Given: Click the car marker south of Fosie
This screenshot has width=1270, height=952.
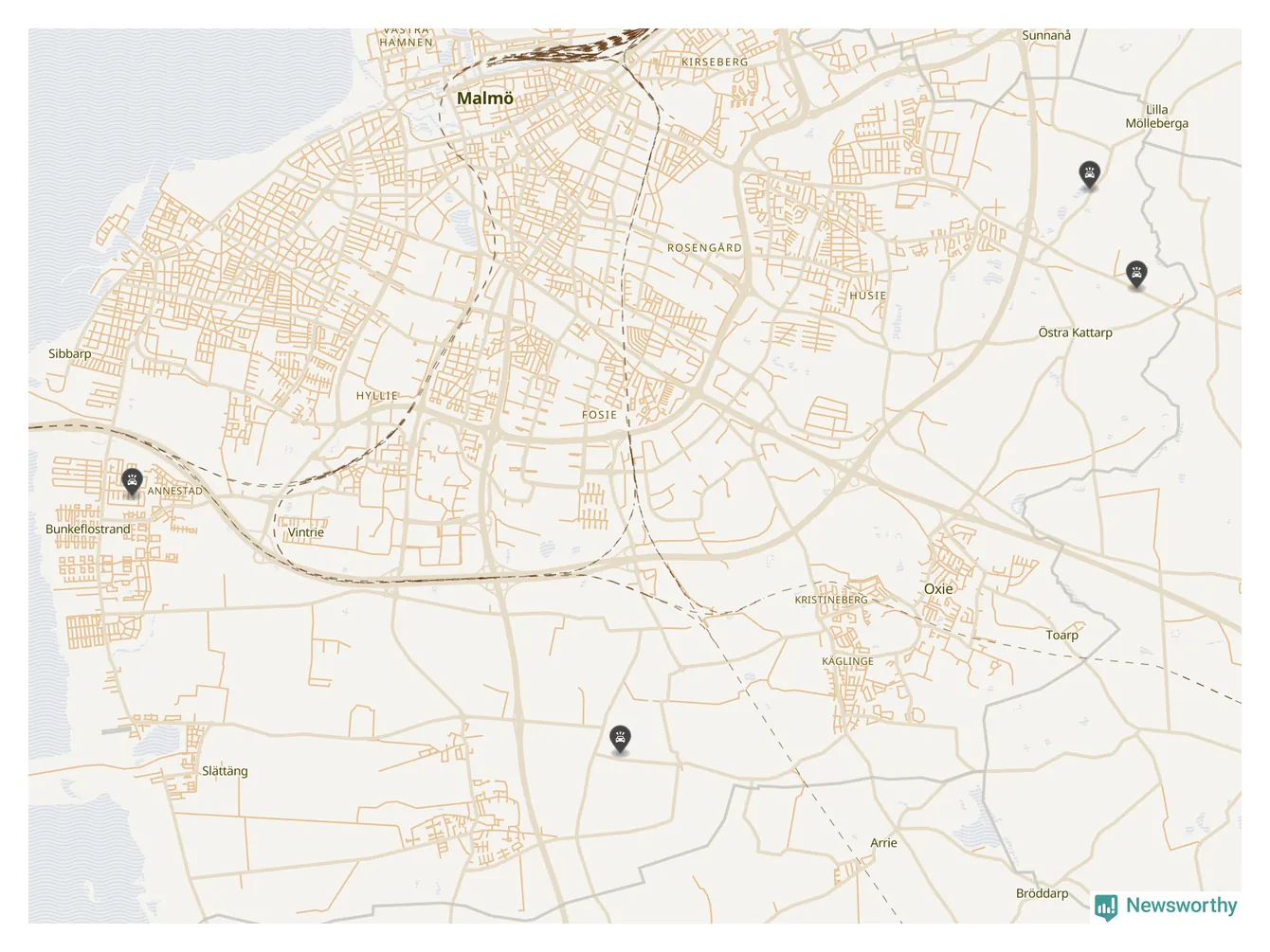Looking at the screenshot, I should coord(620,740).
